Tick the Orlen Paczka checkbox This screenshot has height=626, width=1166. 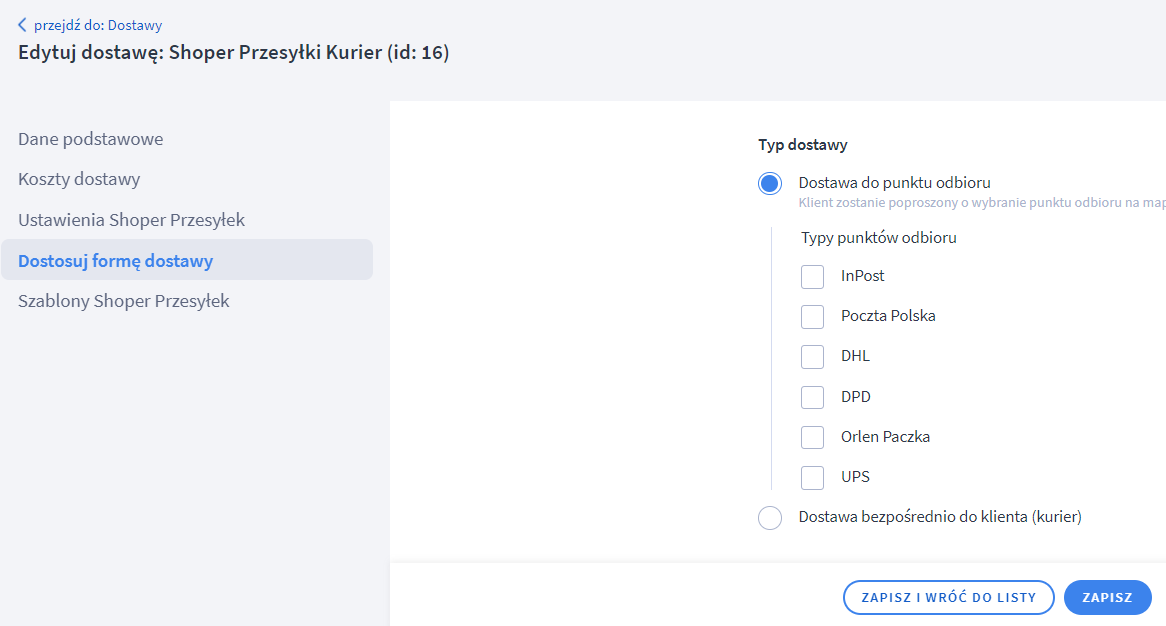[x=813, y=437]
